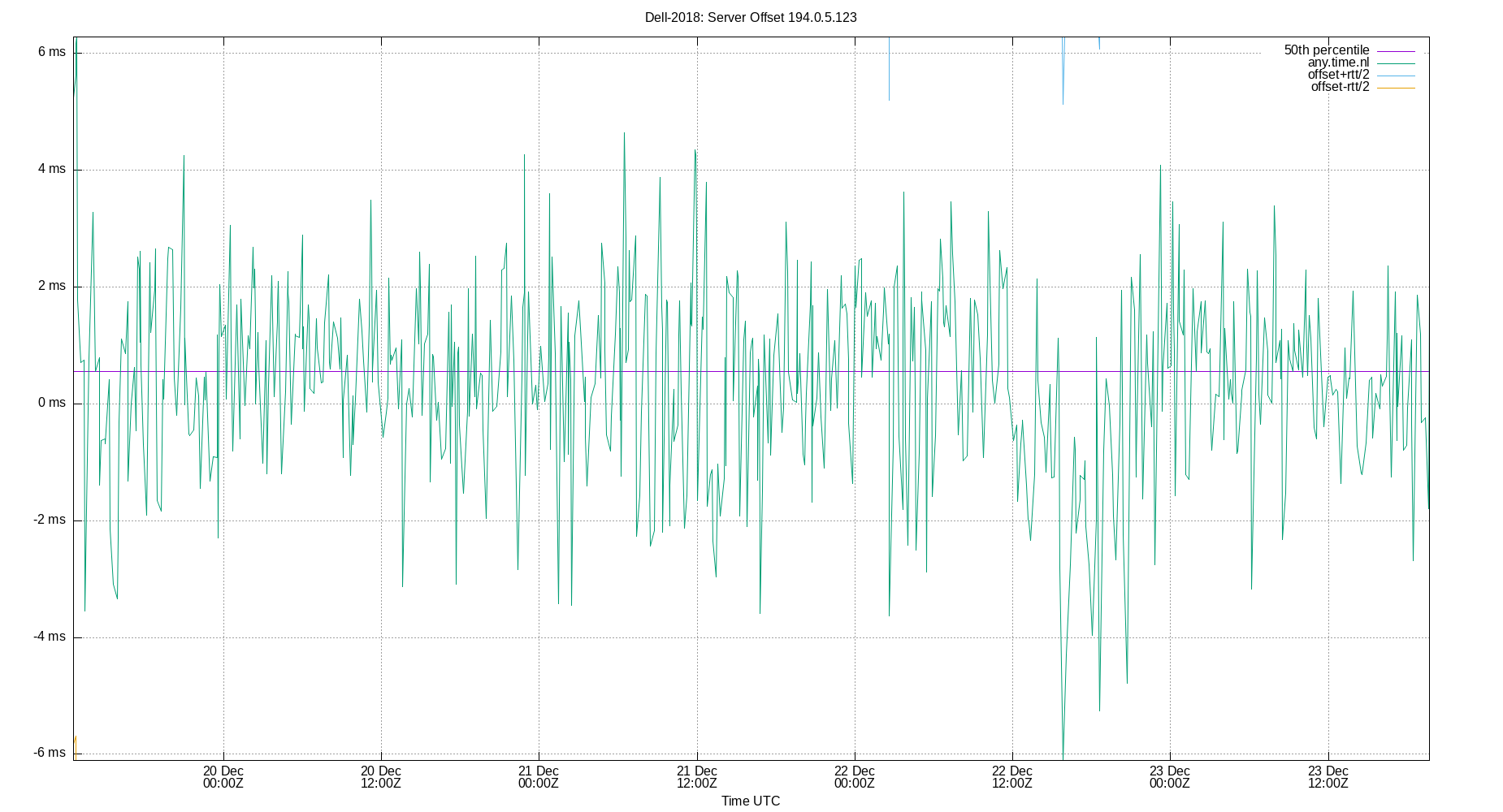Select the 'offset-rtt/2' legend label
1503x812 pixels.
click(x=1335, y=85)
